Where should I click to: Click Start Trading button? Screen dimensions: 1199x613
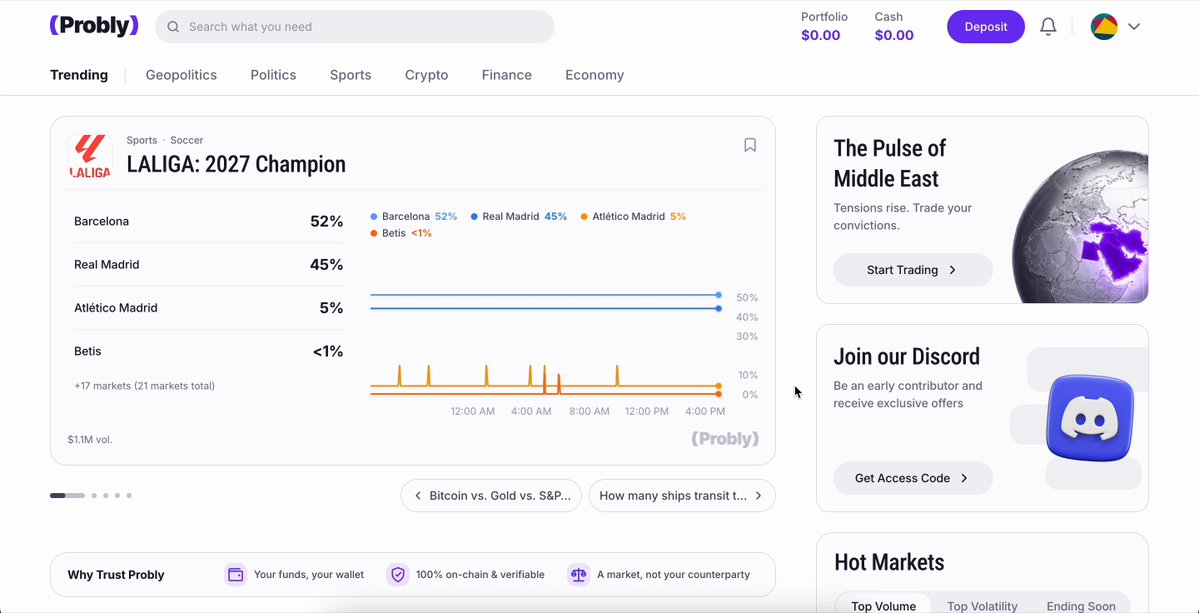(913, 270)
